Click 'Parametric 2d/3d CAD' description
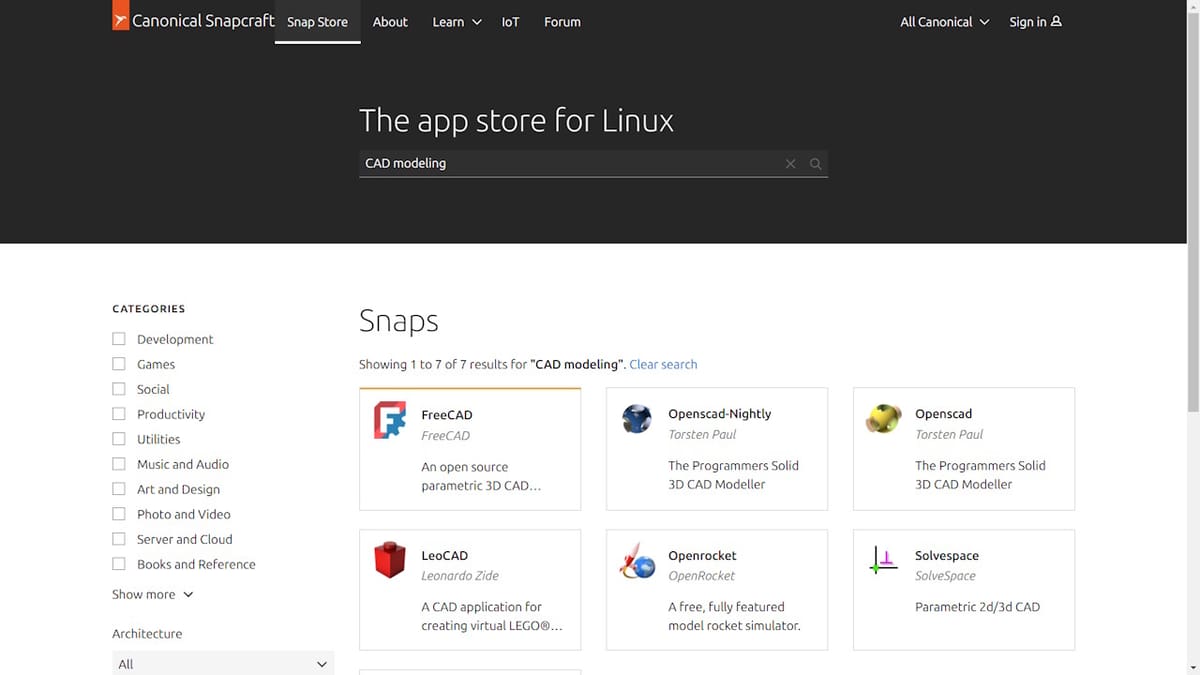 977,607
